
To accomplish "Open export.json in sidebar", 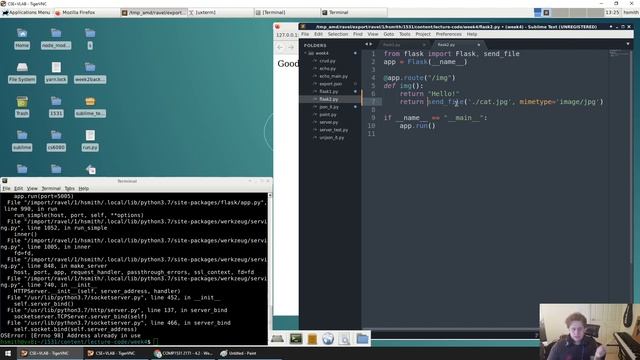I will point(331,84).
